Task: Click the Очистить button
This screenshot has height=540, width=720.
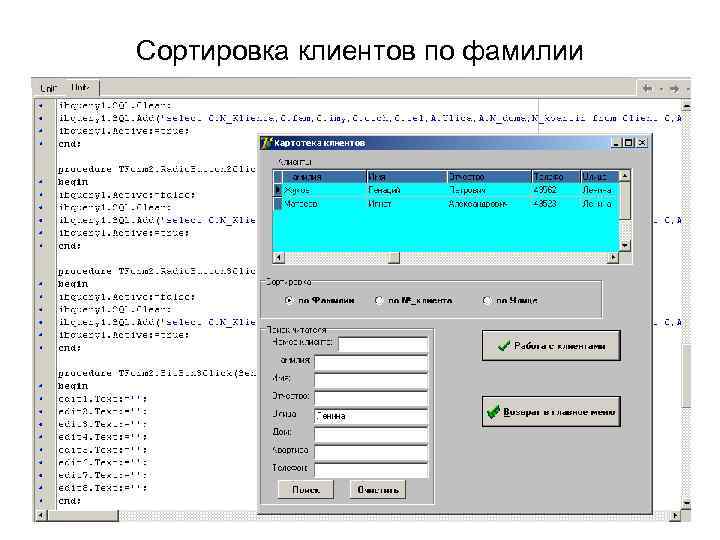Action: point(378,490)
